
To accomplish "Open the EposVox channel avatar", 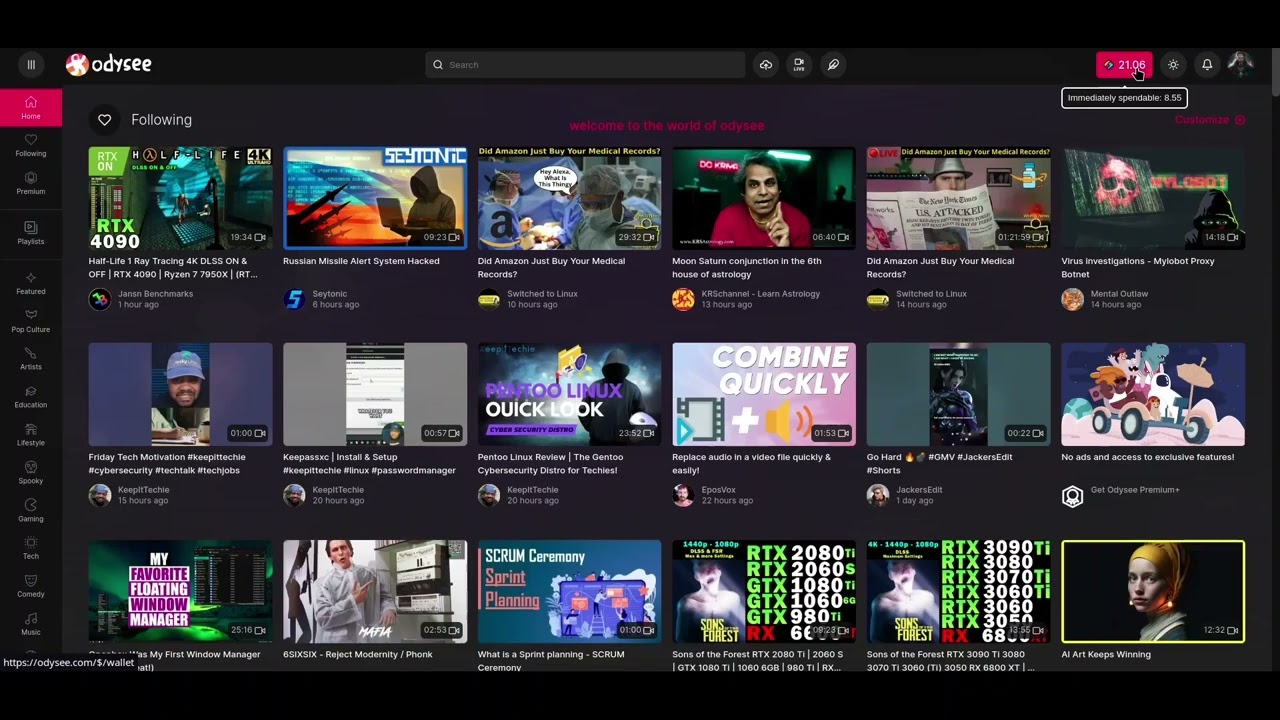I will coord(683,495).
